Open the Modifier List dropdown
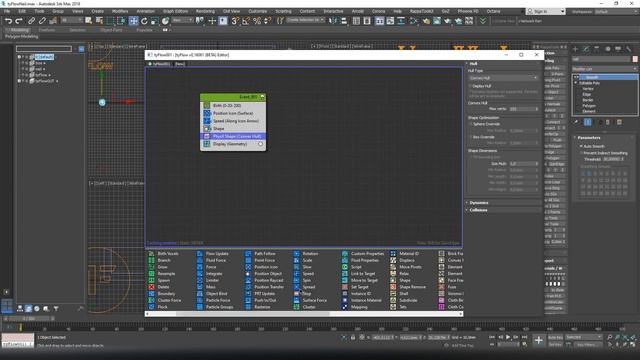 [x=604, y=69]
